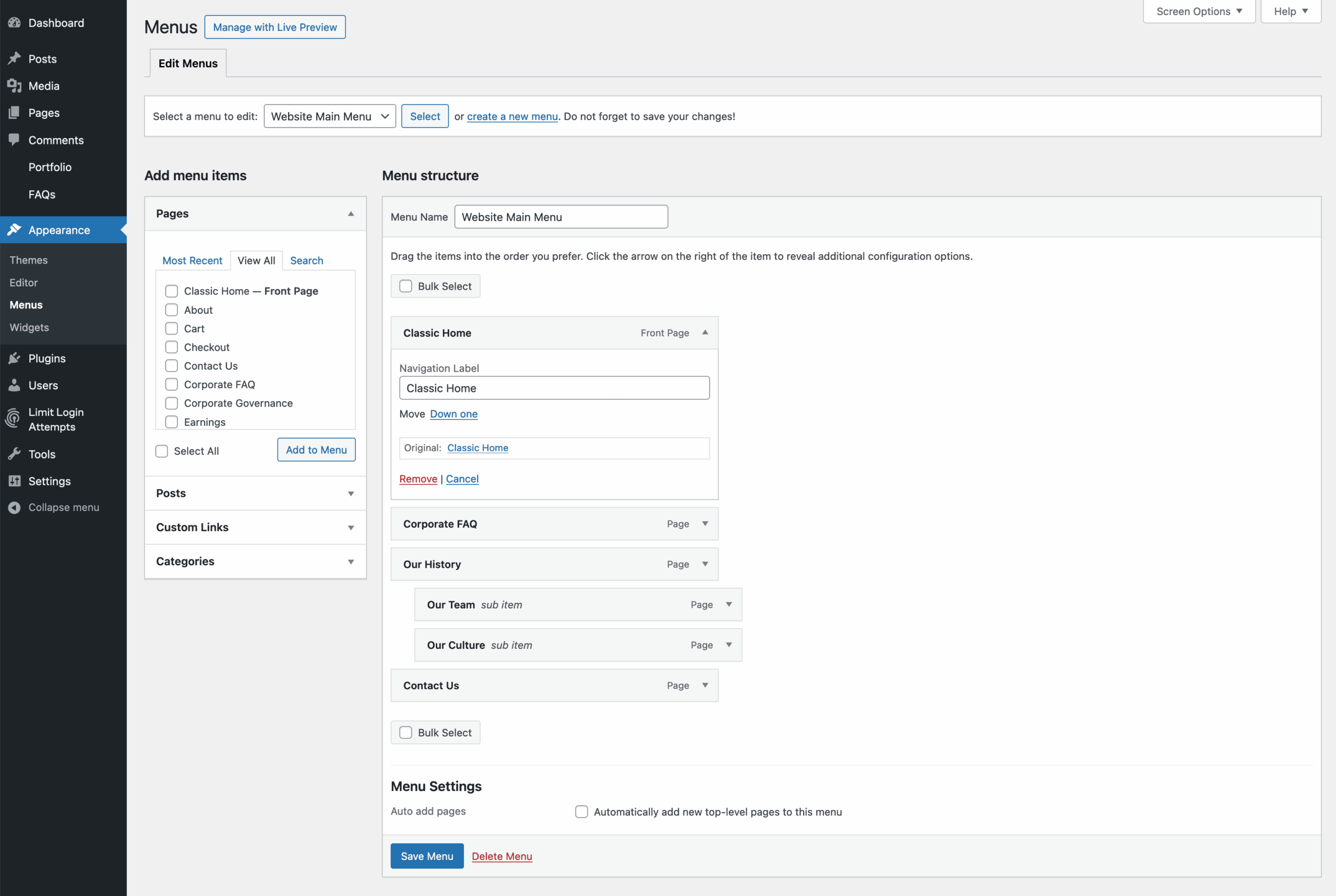Collapse the admin sidebar with its arrow icon
This screenshot has width=1336, height=896.
click(x=16, y=507)
